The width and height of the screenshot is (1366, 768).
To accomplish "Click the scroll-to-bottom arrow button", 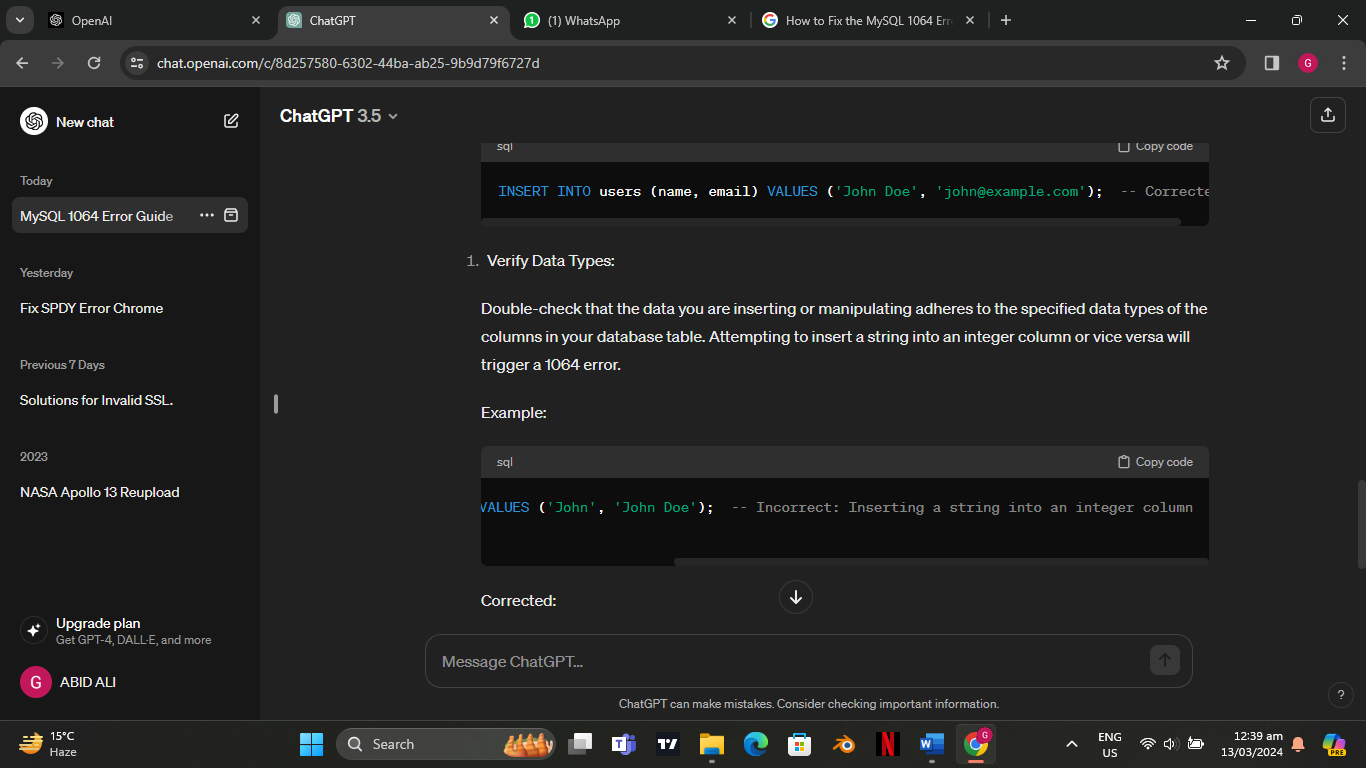I will click(796, 597).
